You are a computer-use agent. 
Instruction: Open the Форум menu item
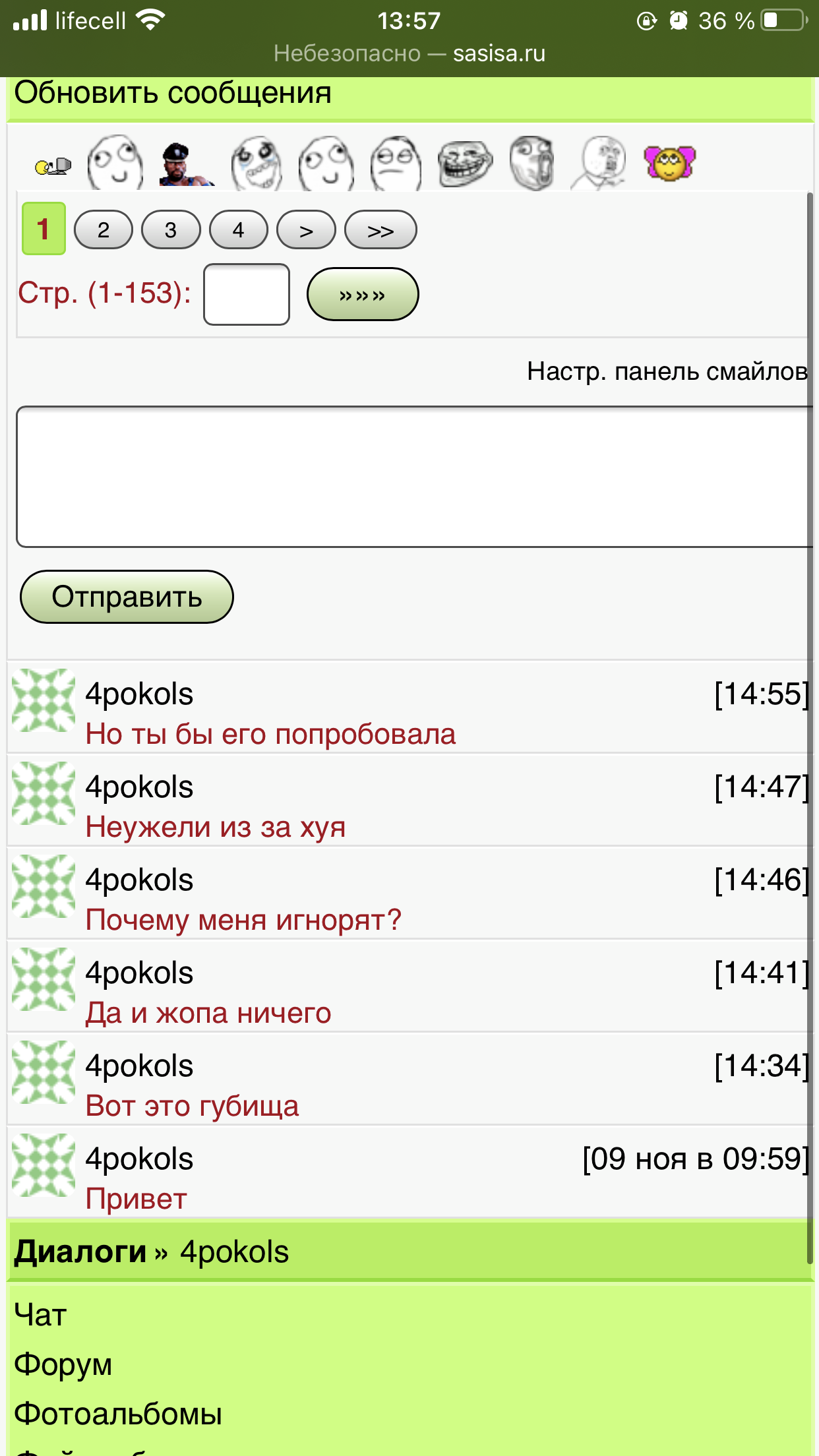coord(63,1364)
